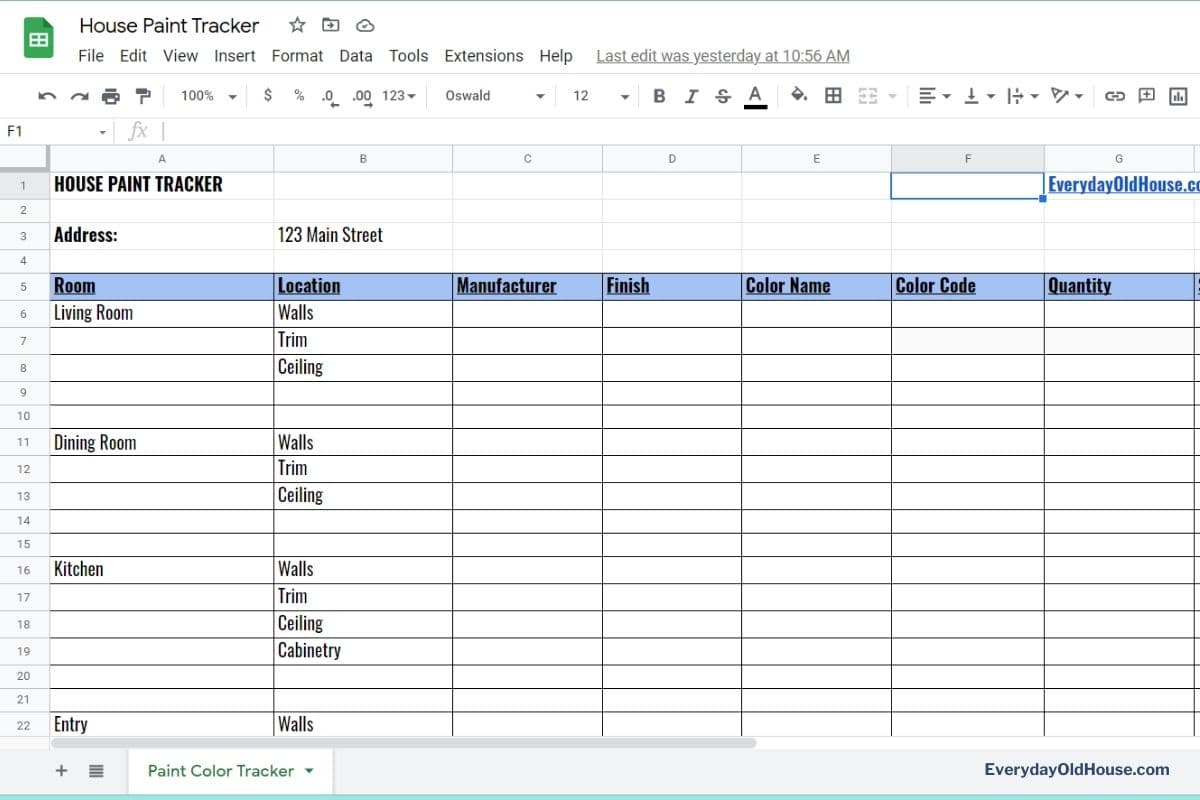Select the Manufacturer header cell

pyautogui.click(x=527, y=286)
